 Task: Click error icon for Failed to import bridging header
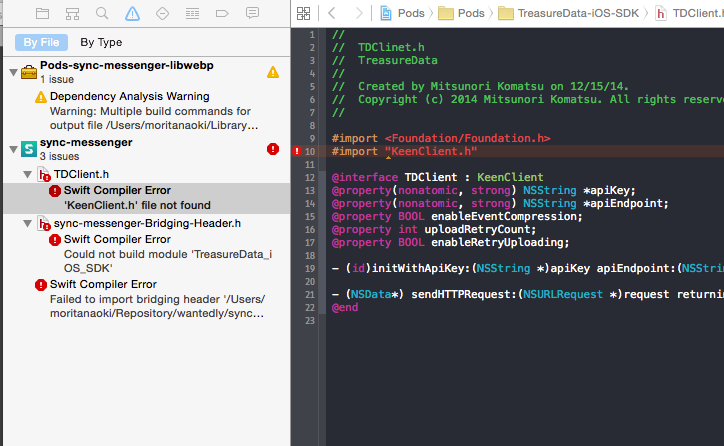[41, 284]
